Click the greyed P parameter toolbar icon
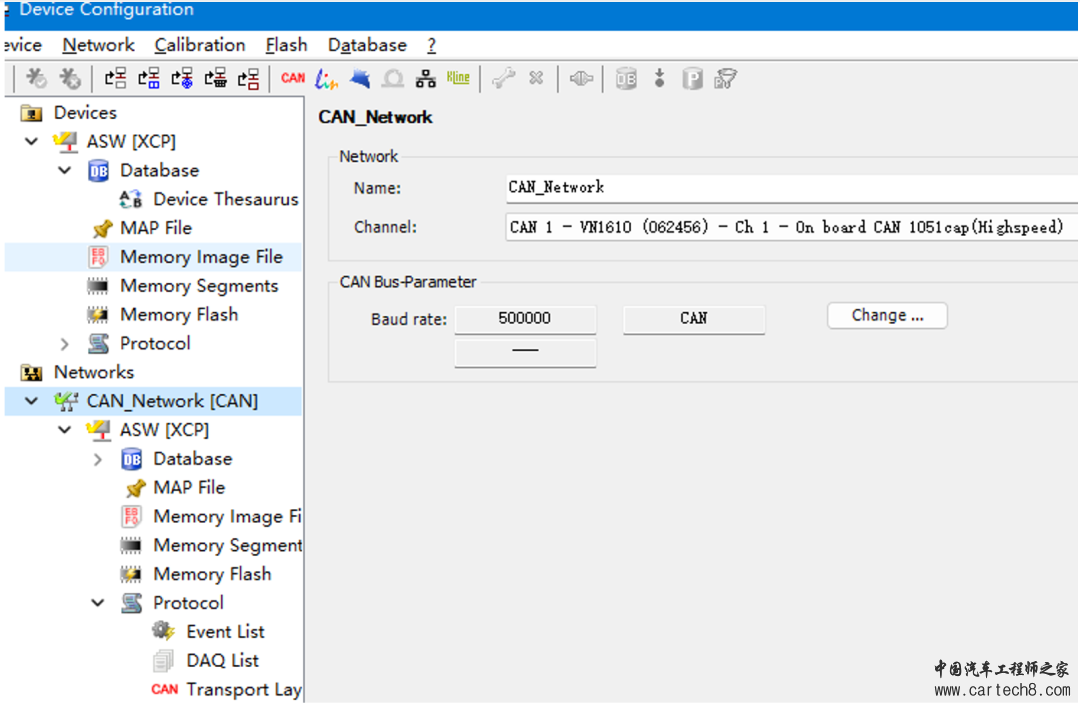Viewport: 1080px width, 706px height. click(692, 79)
